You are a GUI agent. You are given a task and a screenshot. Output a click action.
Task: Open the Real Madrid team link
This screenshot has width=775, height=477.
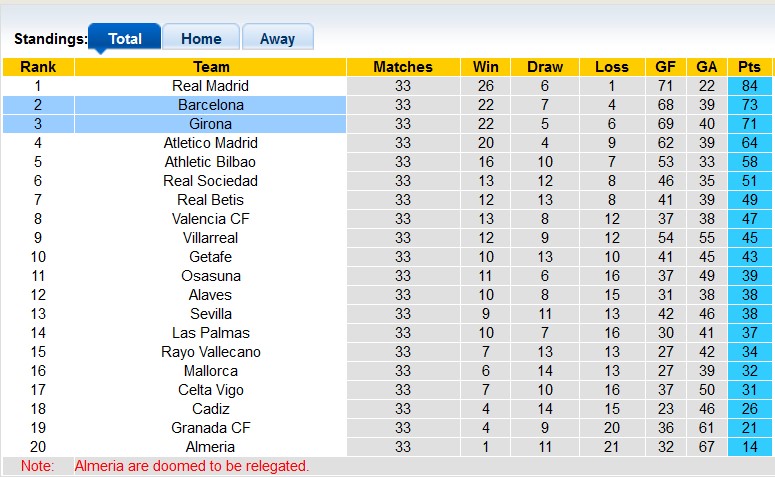point(210,86)
